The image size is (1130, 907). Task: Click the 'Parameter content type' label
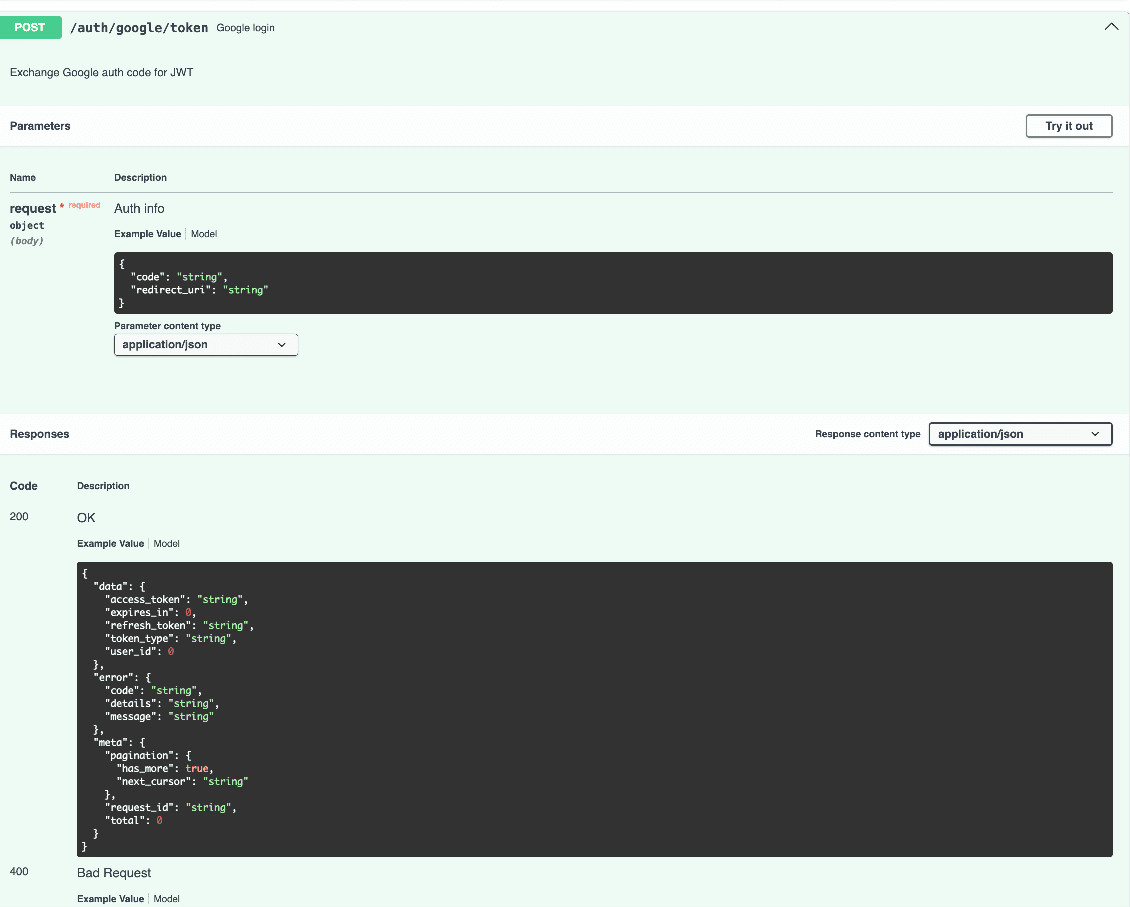[x=167, y=326]
